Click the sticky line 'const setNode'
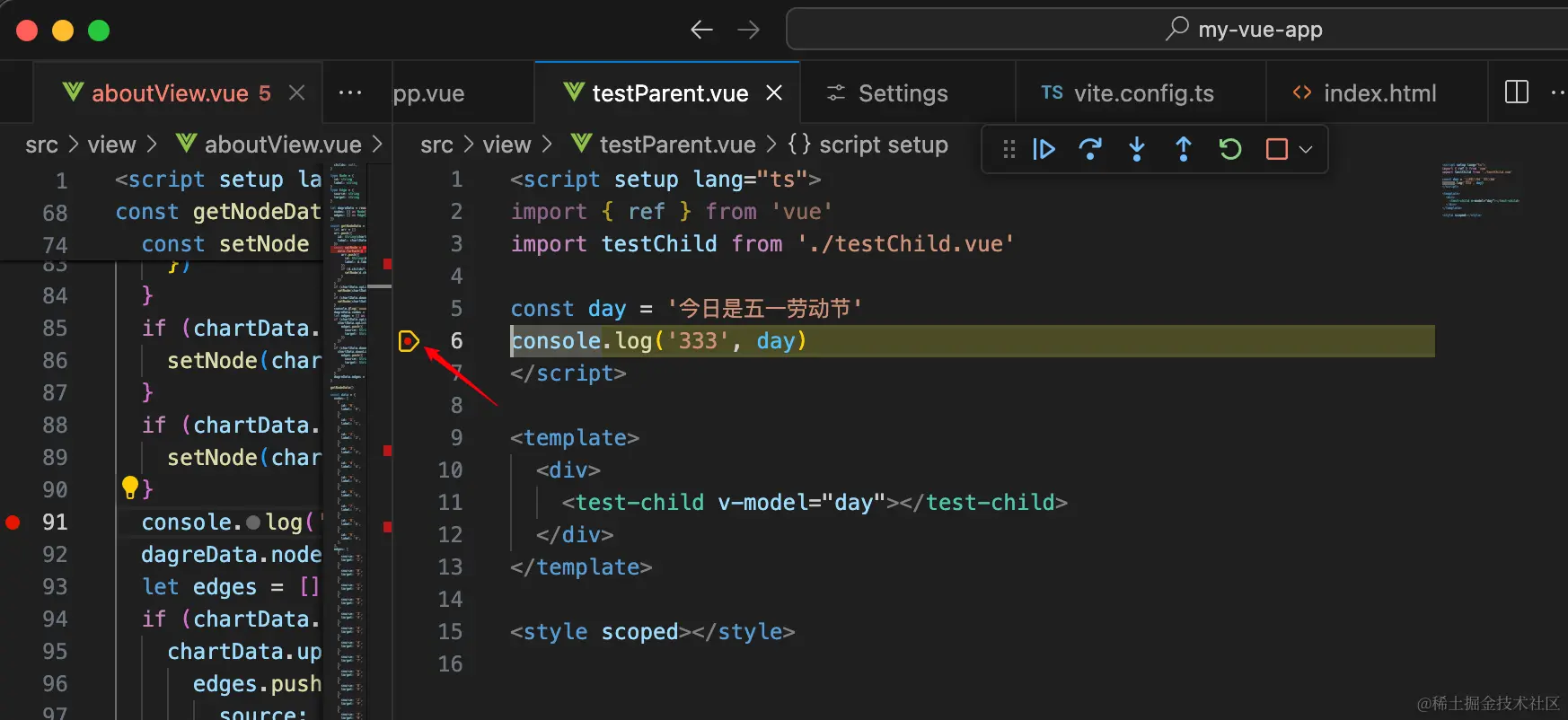1568x720 pixels. click(225, 244)
